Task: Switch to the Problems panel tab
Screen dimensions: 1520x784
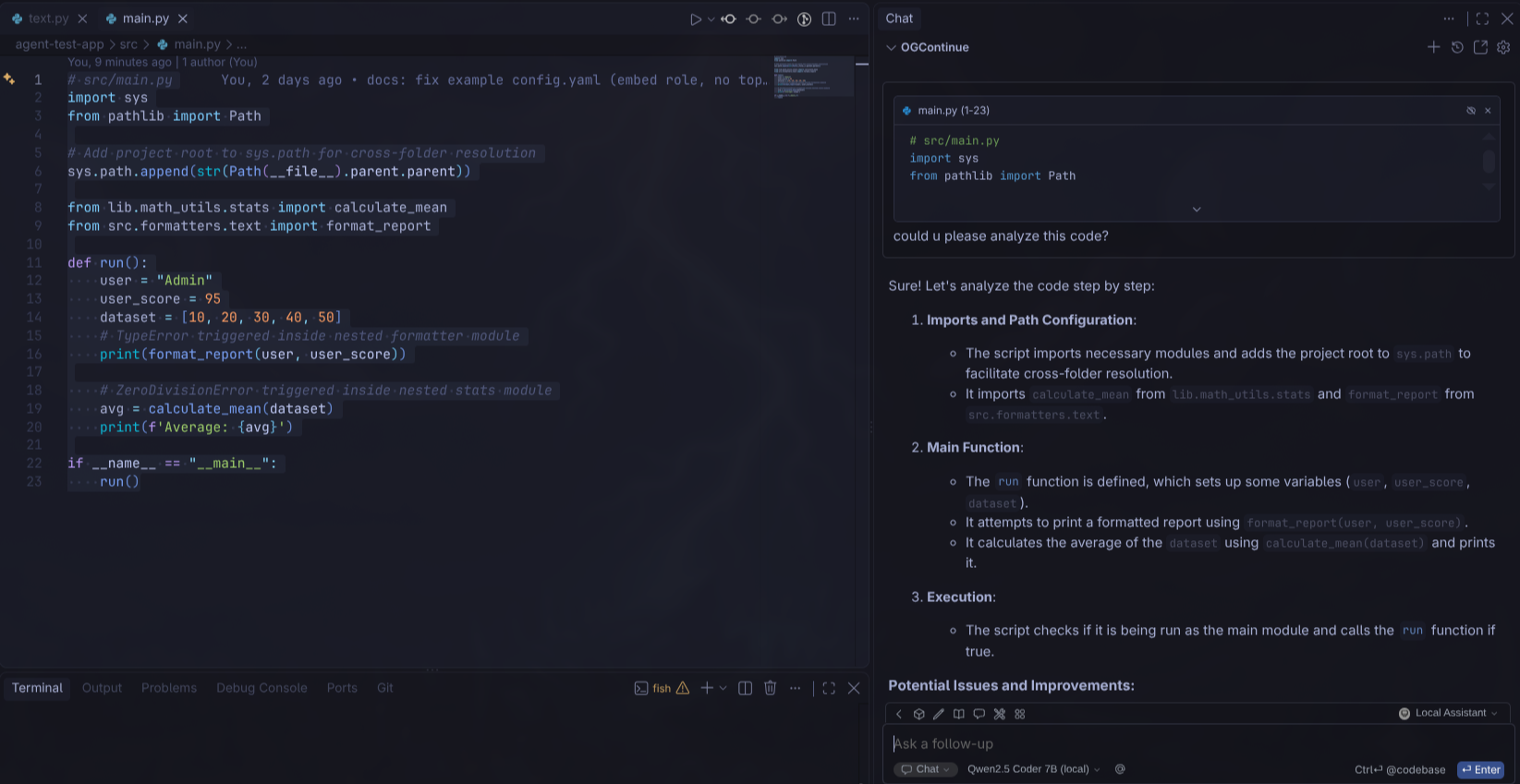Action: click(x=169, y=688)
